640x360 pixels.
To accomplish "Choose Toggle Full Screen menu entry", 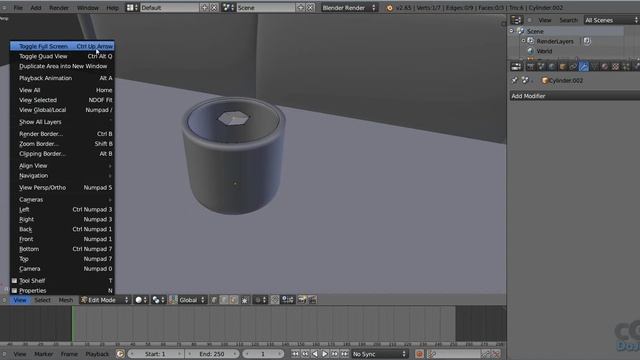I will point(62,46).
